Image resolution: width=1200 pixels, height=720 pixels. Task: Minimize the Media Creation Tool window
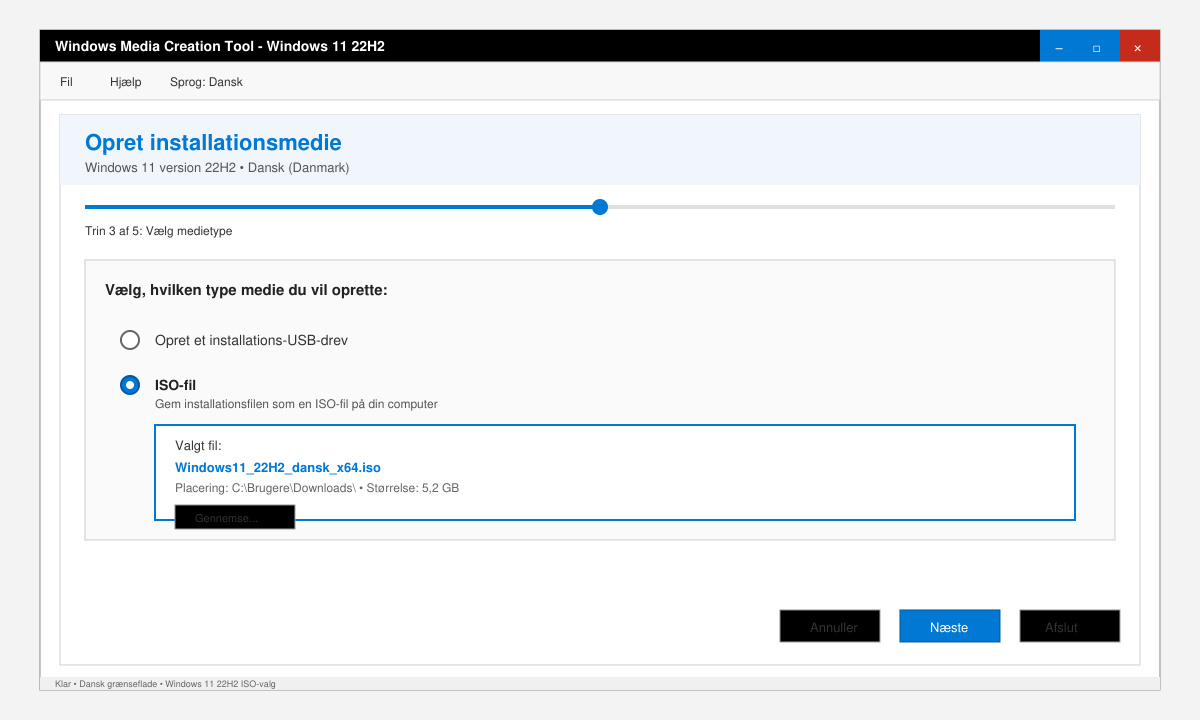[1059, 47]
